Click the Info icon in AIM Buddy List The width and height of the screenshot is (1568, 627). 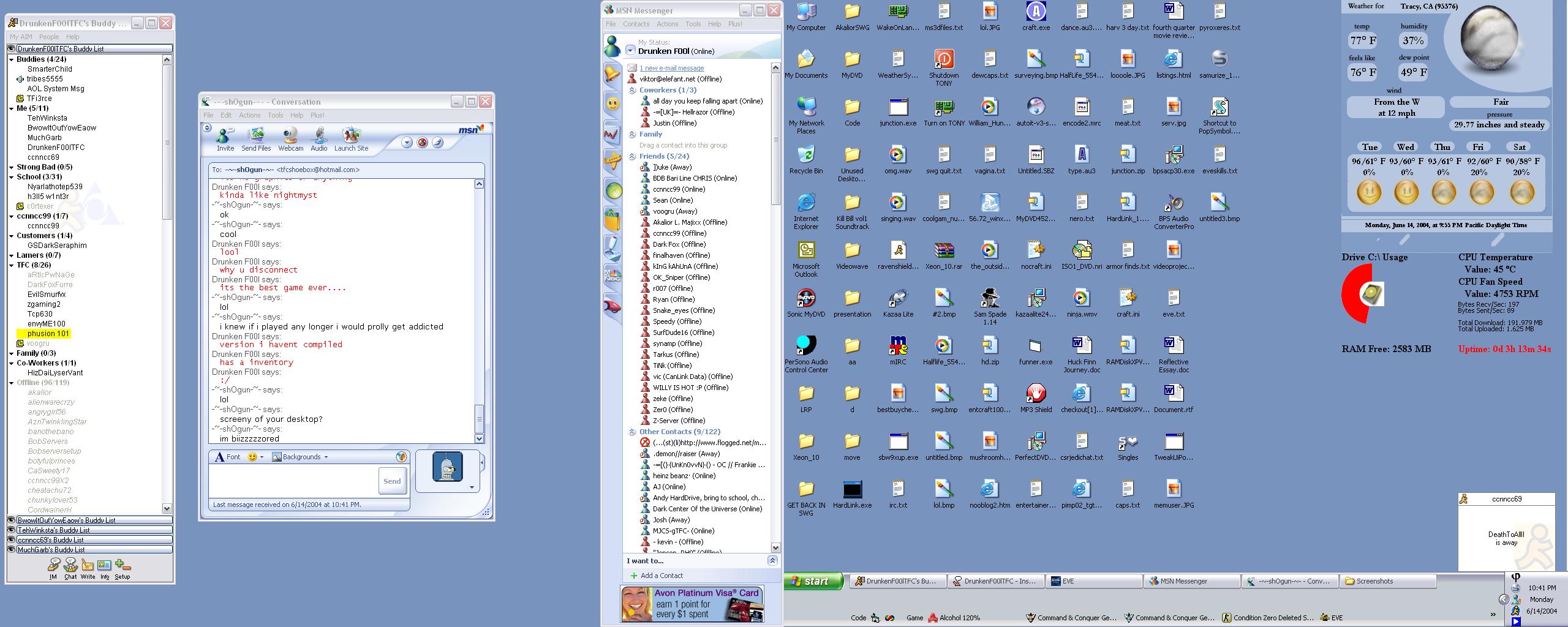(105, 568)
